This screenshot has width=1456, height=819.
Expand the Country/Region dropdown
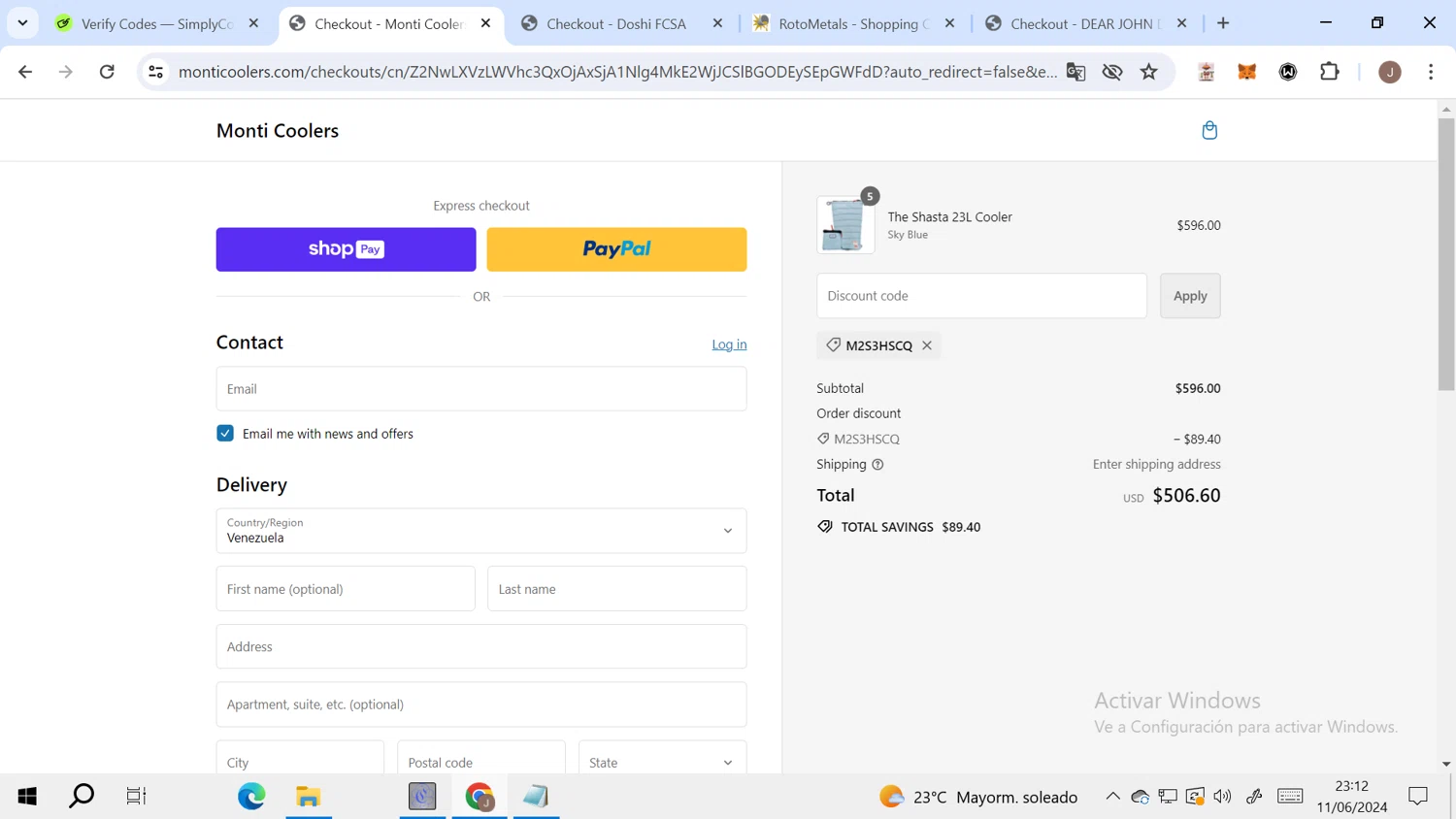click(481, 531)
